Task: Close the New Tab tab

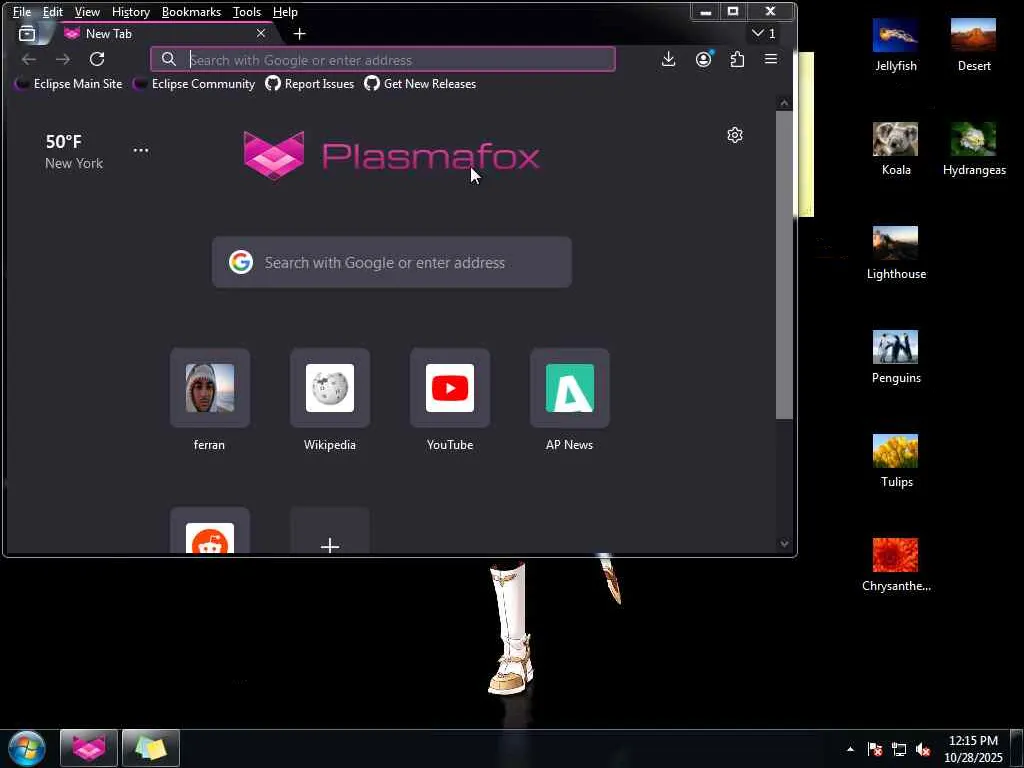Action: [261, 33]
